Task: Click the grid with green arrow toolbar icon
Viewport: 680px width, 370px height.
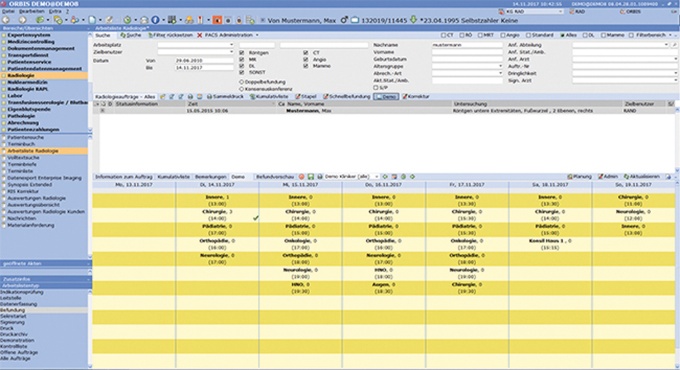Action: [x=172, y=20]
